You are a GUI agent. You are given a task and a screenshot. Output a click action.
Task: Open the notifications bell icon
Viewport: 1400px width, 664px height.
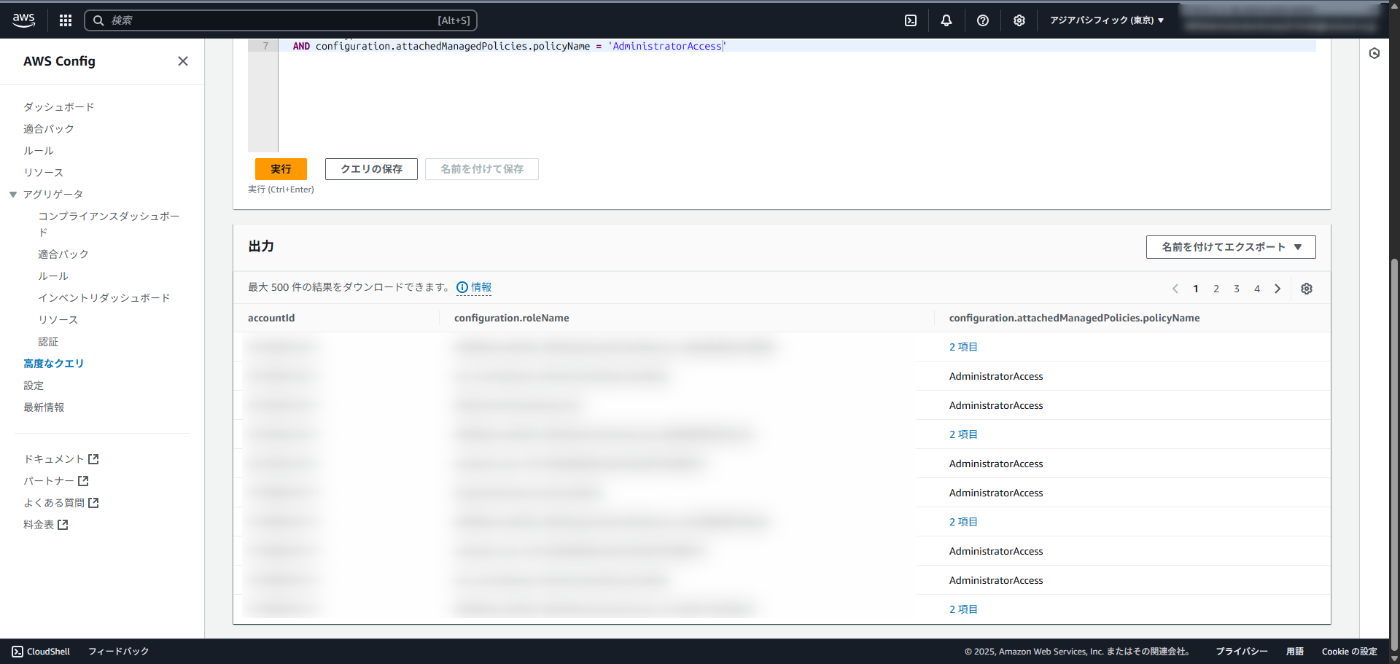[946, 20]
